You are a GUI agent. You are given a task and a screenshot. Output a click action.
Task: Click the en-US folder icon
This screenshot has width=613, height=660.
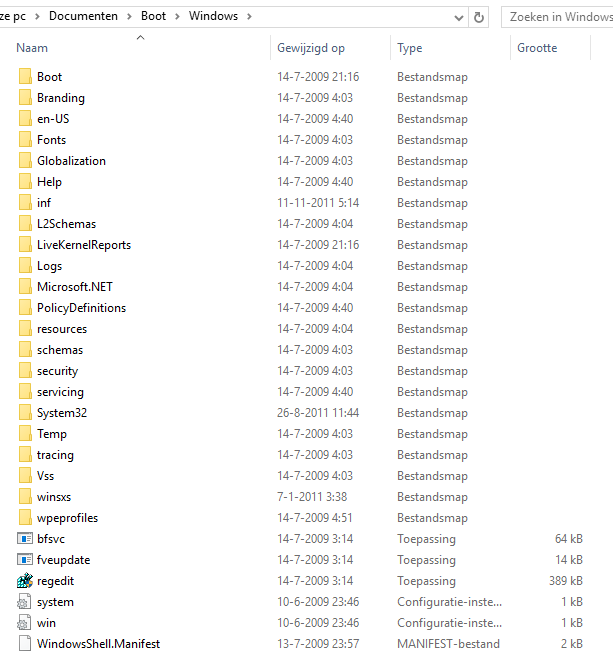click(x=25, y=119)
